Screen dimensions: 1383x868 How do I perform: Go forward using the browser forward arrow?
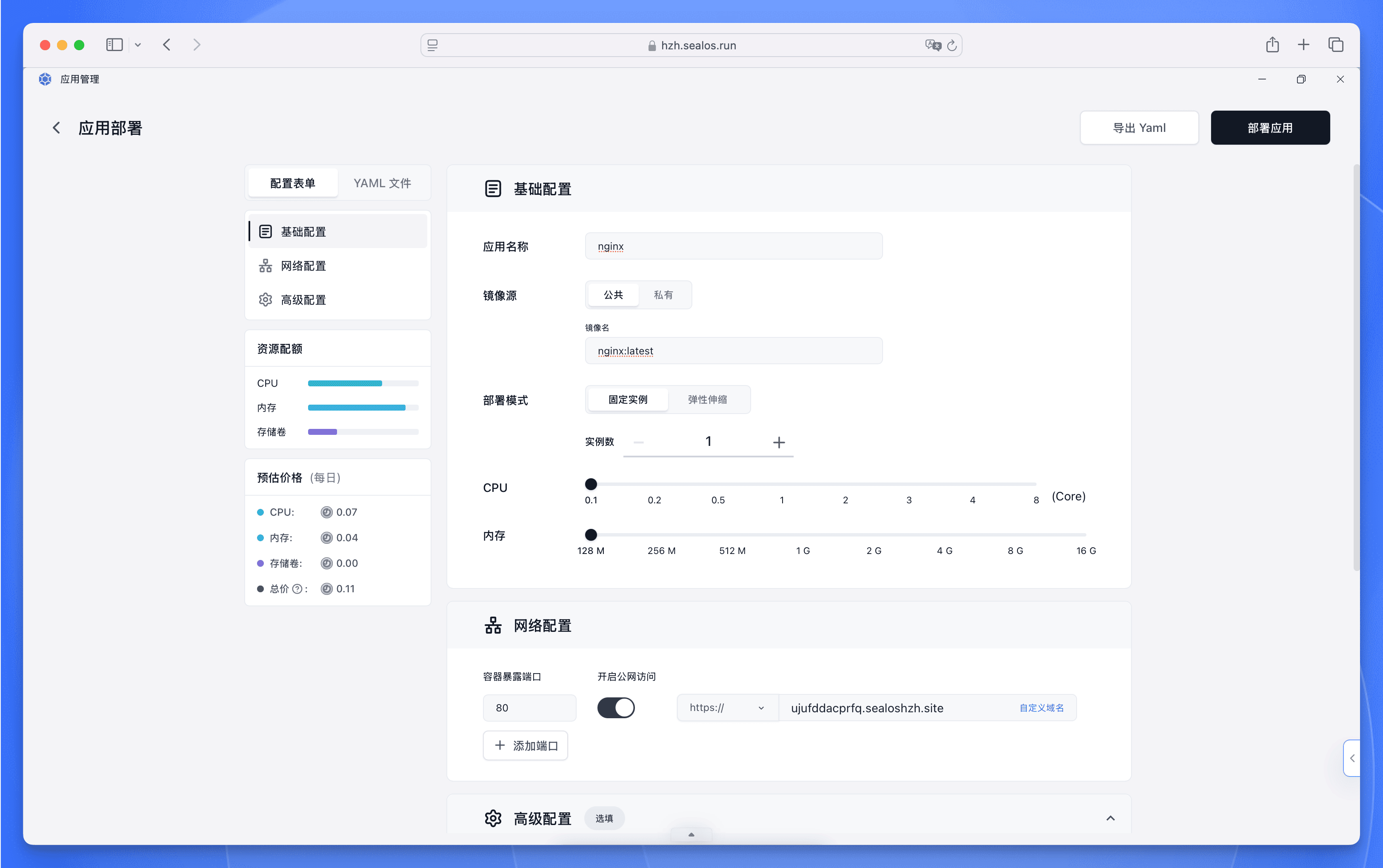coord(197,45)
